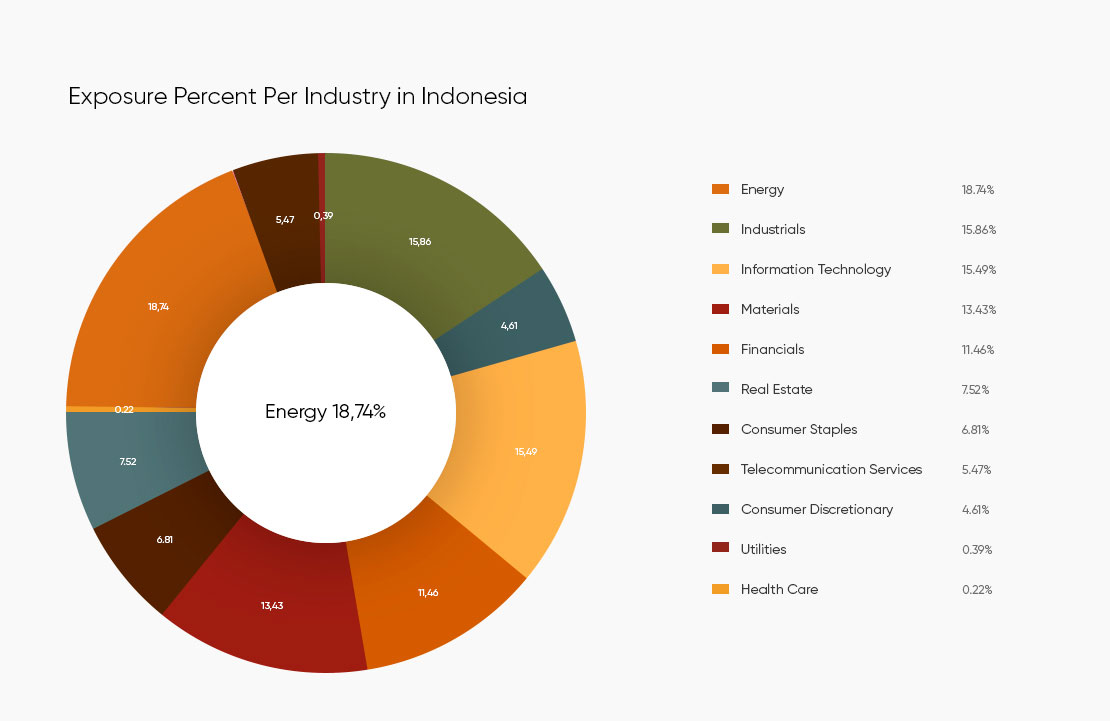The width and height of the screenshot is (1110, 721).
Task: Click the Financials legend label
Action: pos(772,349)
